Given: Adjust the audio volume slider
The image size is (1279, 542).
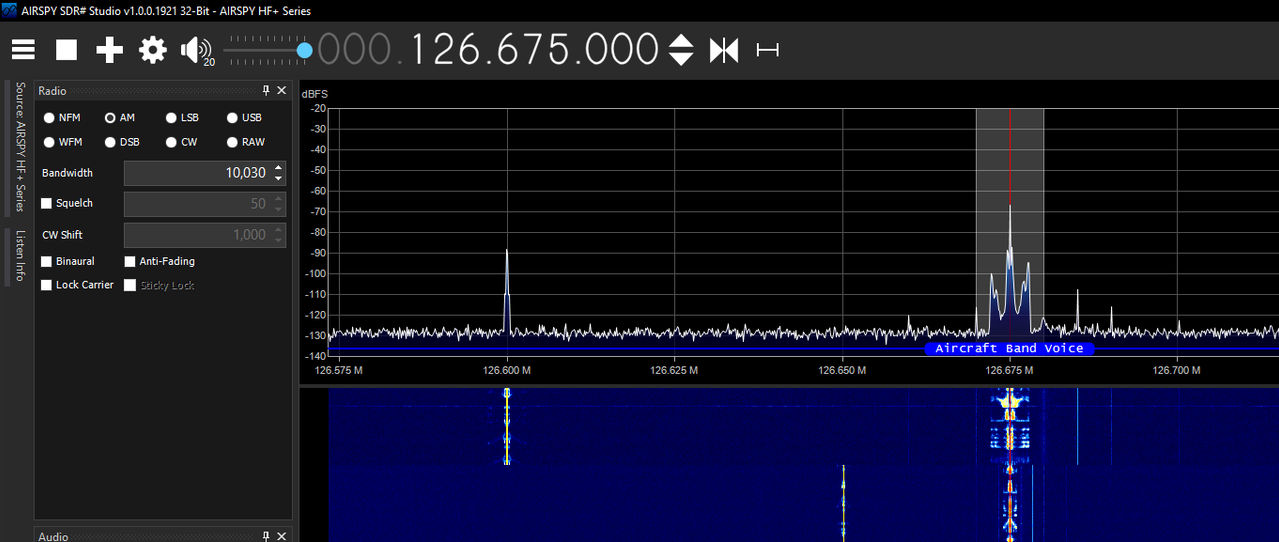Looking at the screenshot, I should point(268,49).
